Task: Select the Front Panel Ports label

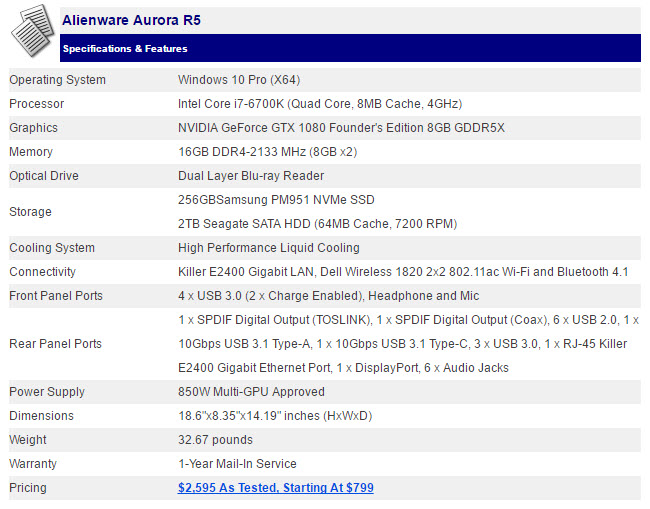Action: [x=56, y=296]
